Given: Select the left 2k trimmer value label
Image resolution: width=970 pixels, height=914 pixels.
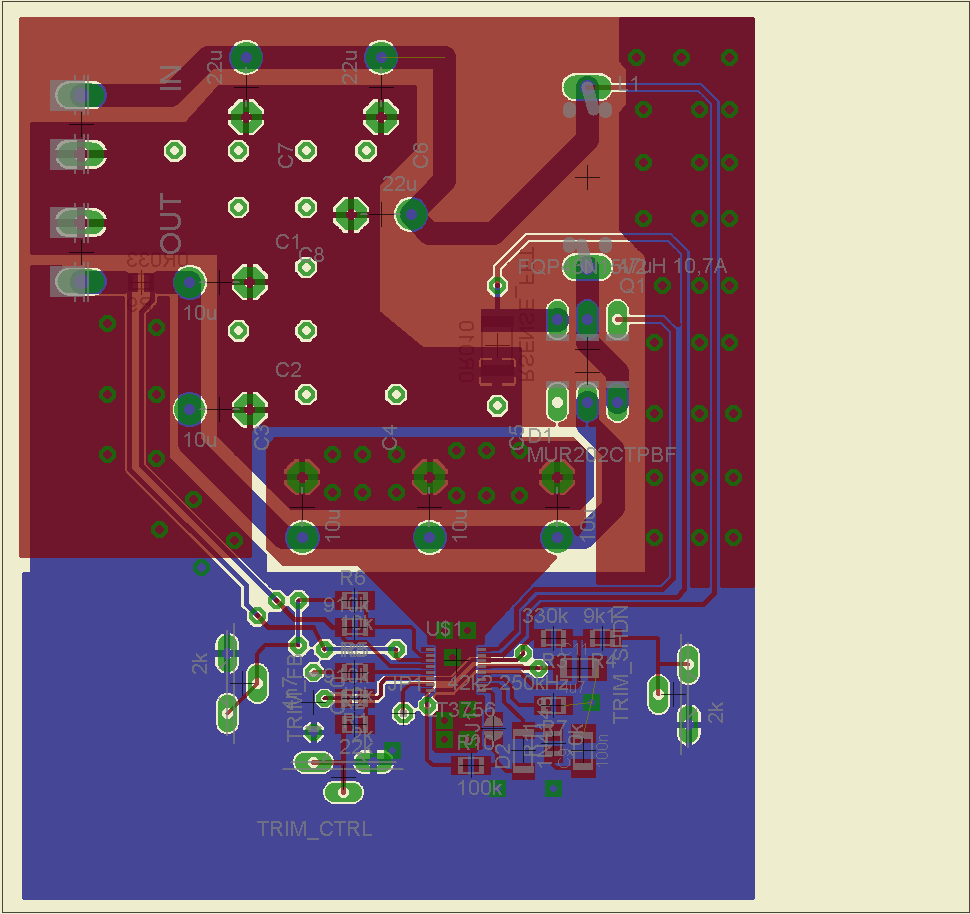Looking at the screenshot, I should click(x=200, y=663).
